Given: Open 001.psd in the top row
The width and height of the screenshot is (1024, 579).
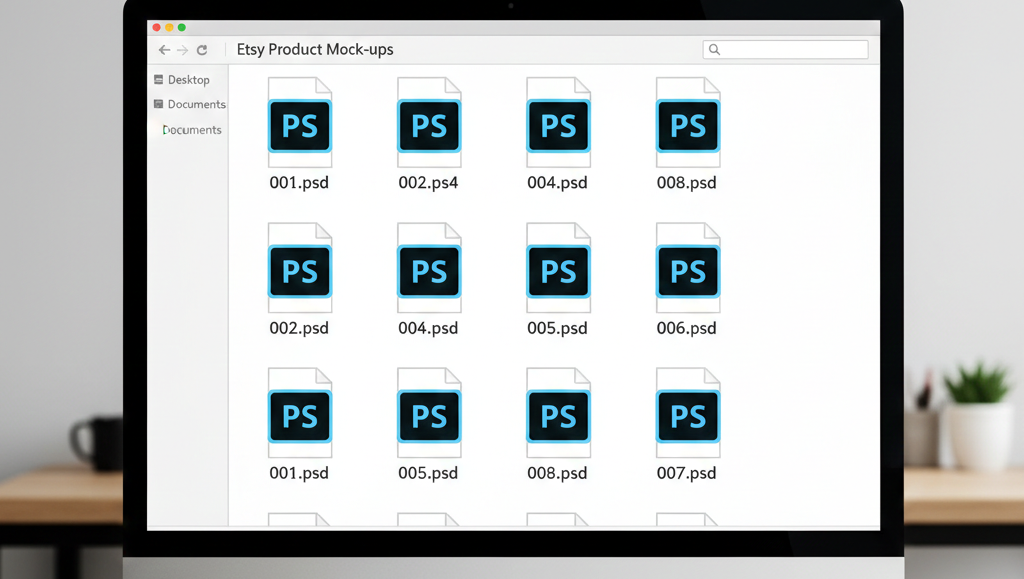Looking at the screenshot, I should click(x=299, y=124).
